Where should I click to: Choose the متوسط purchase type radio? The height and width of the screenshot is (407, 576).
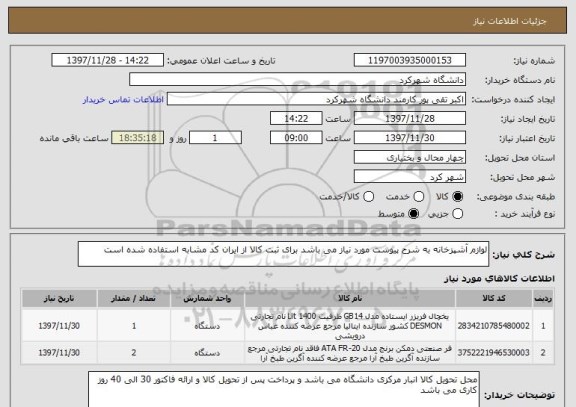414,214
